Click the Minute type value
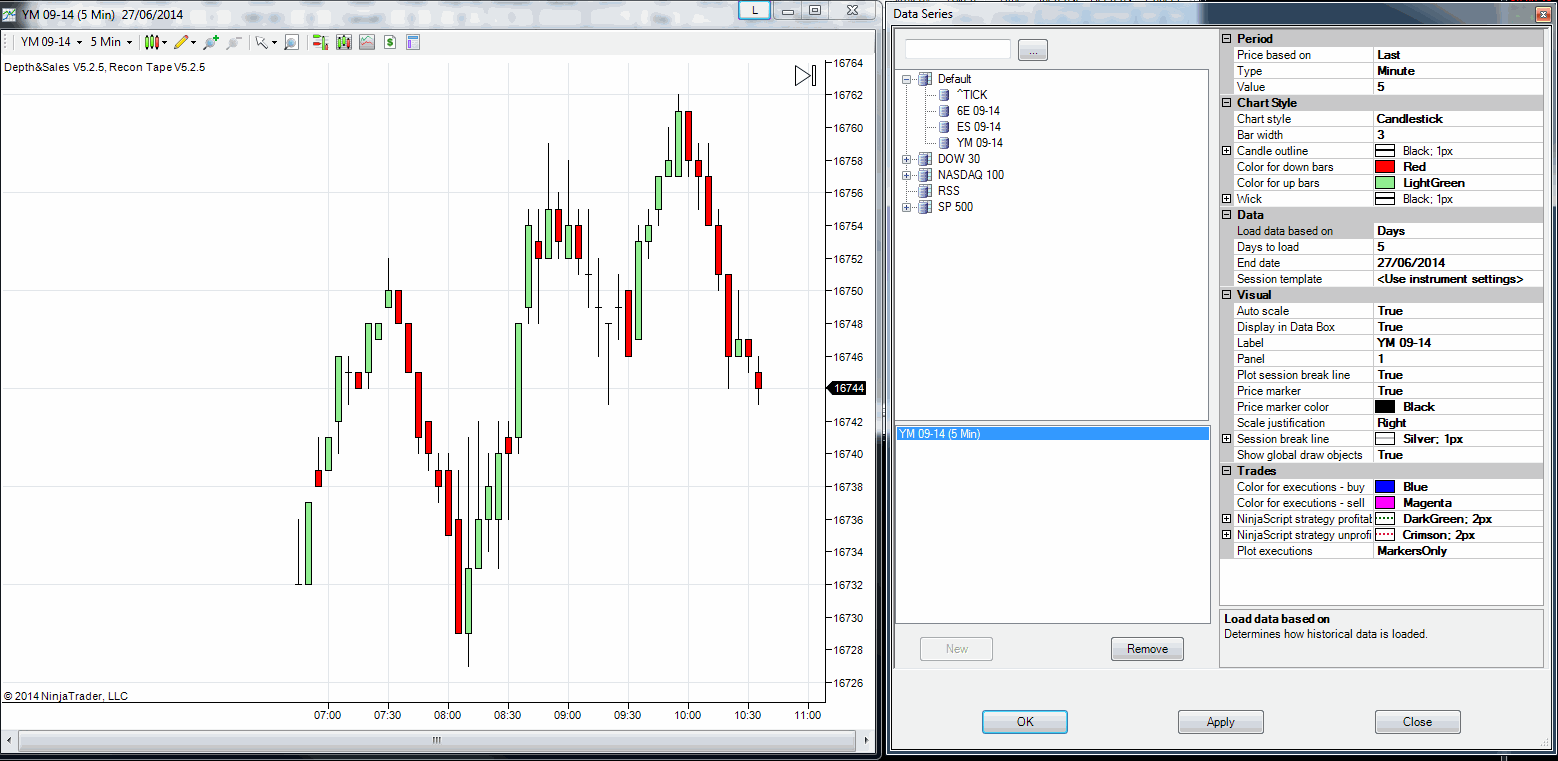 (1459, 71)
